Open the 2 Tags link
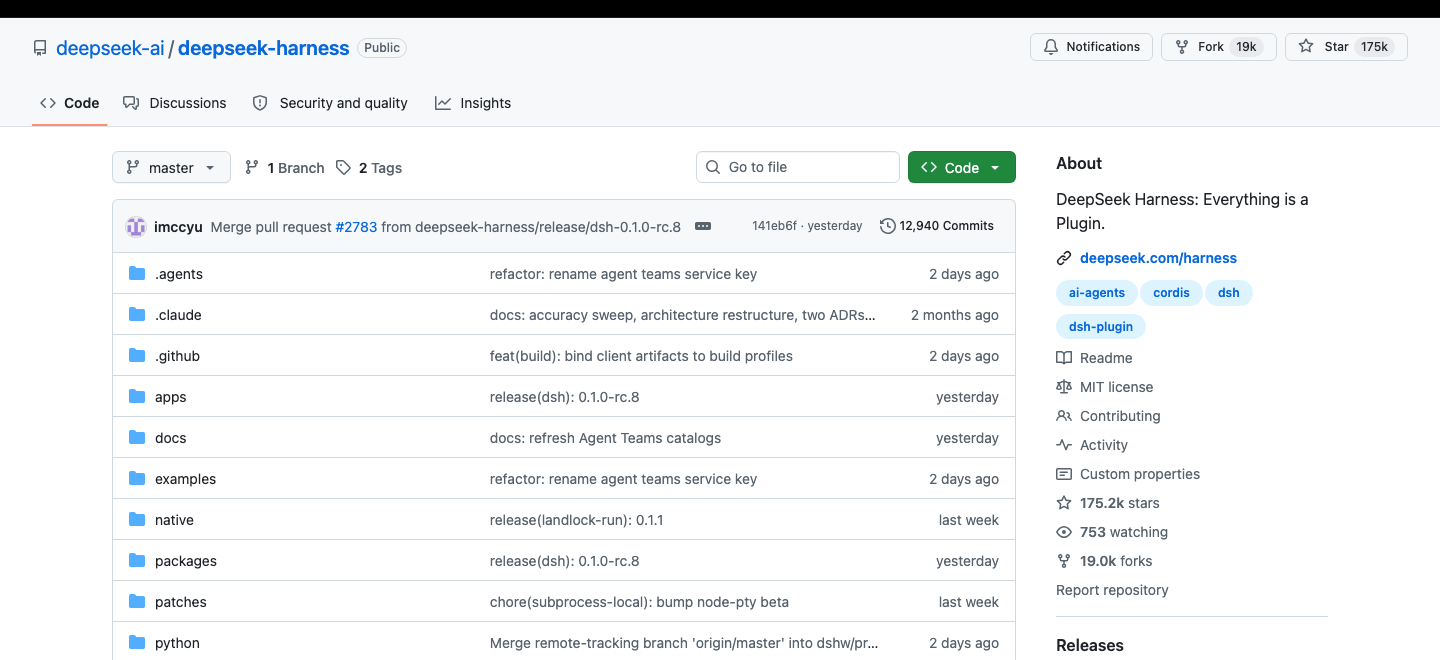 click(x=369, y=168)
